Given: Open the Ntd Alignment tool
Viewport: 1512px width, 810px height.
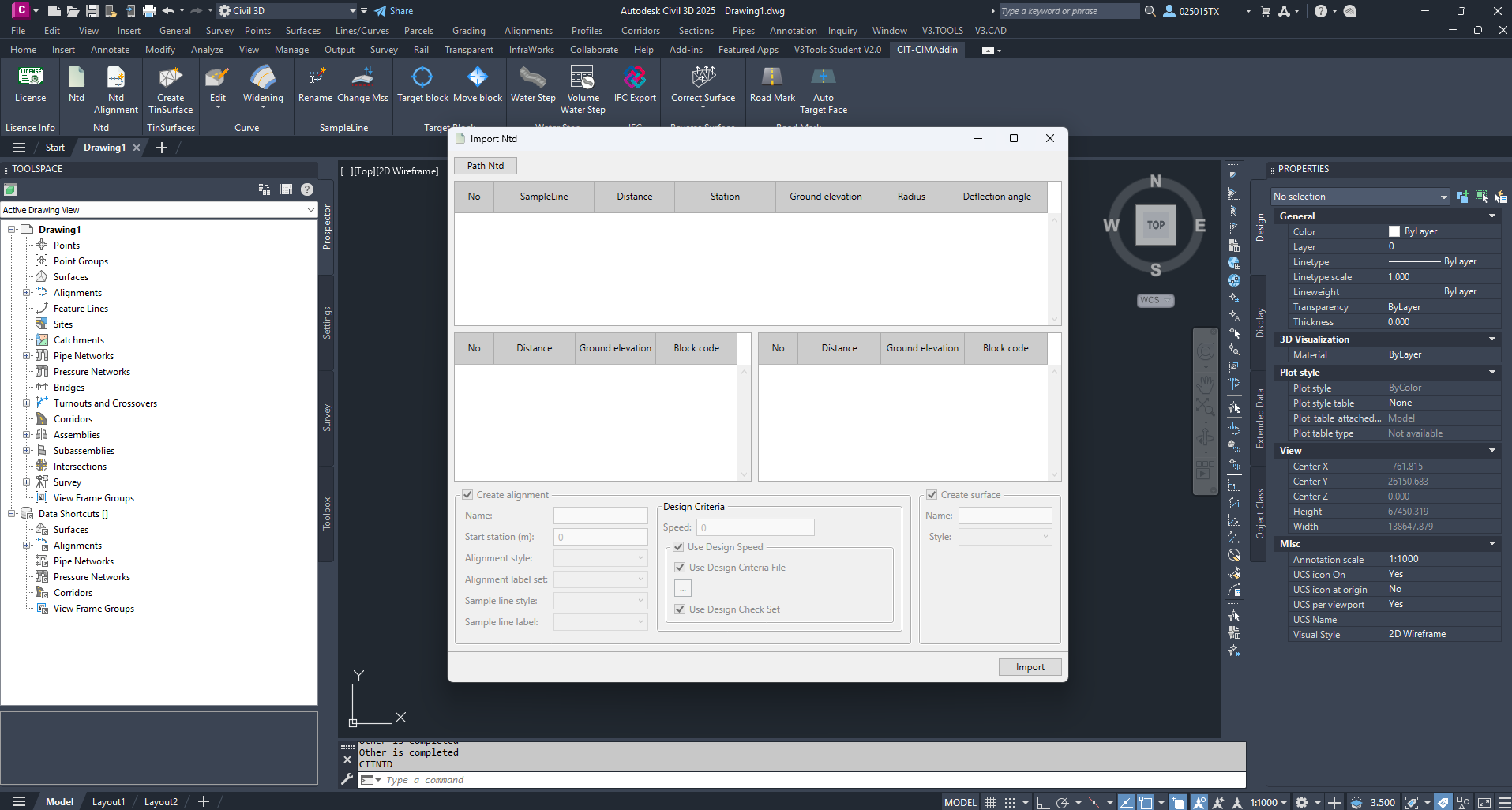Looking at the screenshot, I should [x=116, y=90].
